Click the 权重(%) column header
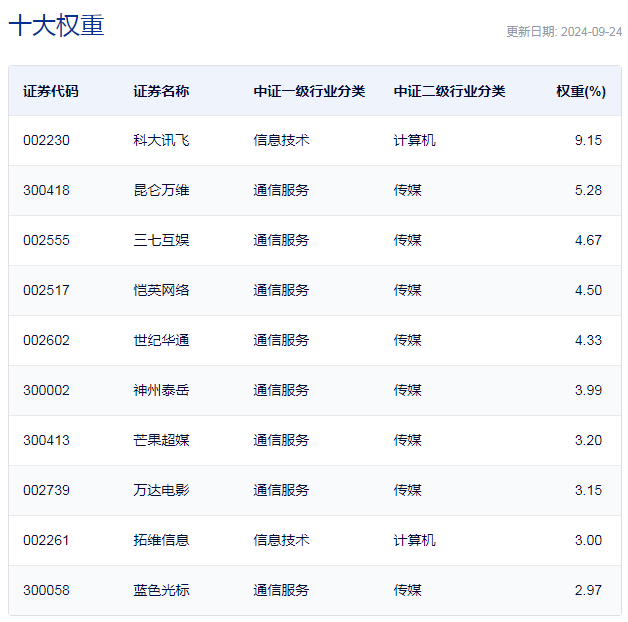 [581, 91]
